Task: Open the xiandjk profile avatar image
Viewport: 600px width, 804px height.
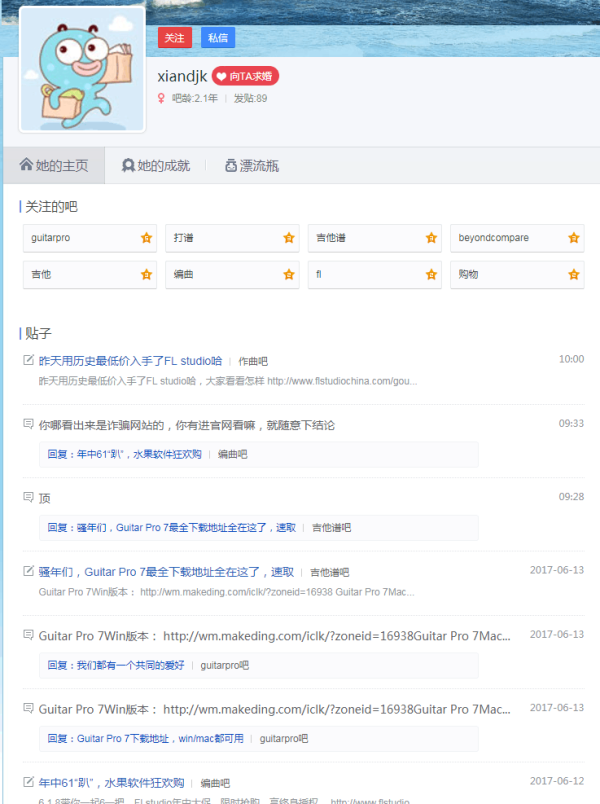Action: pos(83,70)
